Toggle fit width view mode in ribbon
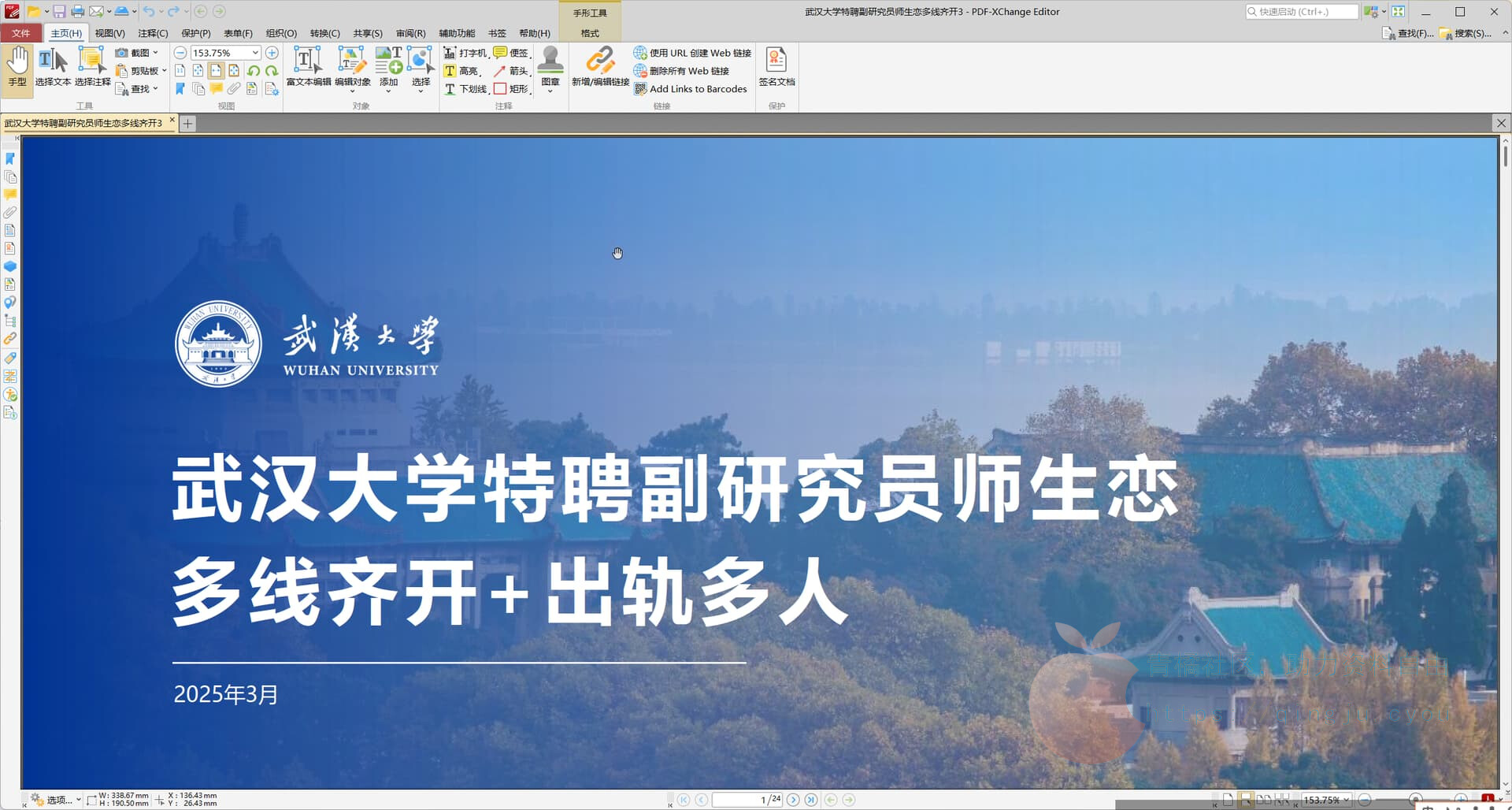Screen dimensions: 1512x810 (x=216, y=71)
